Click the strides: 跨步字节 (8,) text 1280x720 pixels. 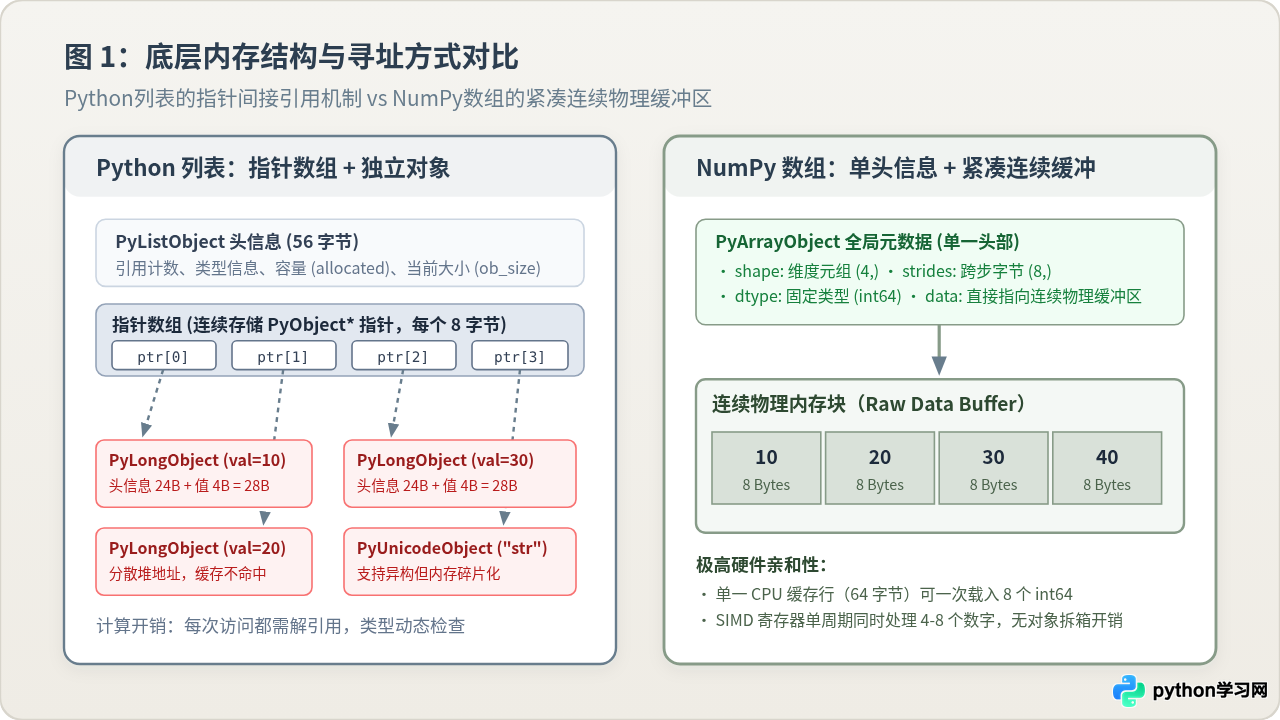977,271
